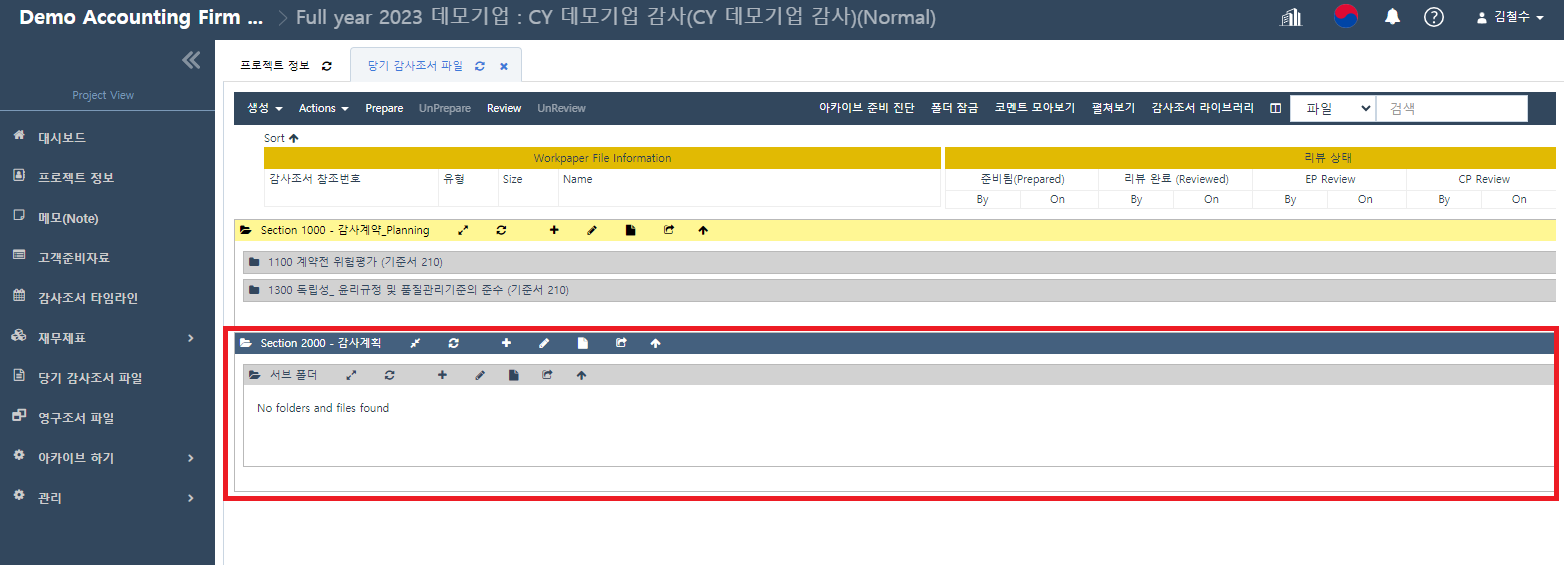Open help via question mark icon
The image size is (1564, 565).
(x=1433, y=17)
